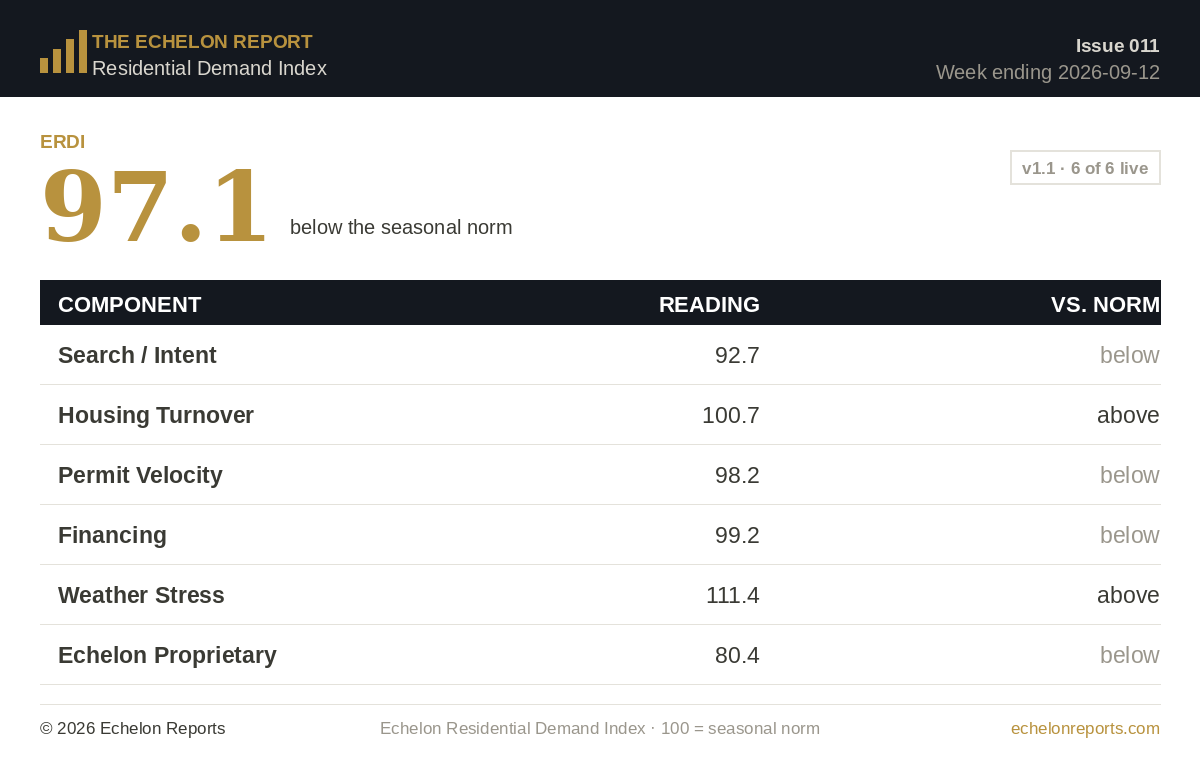Select the Financing row label
1200x760 pixels.
[x=112, y=535]
